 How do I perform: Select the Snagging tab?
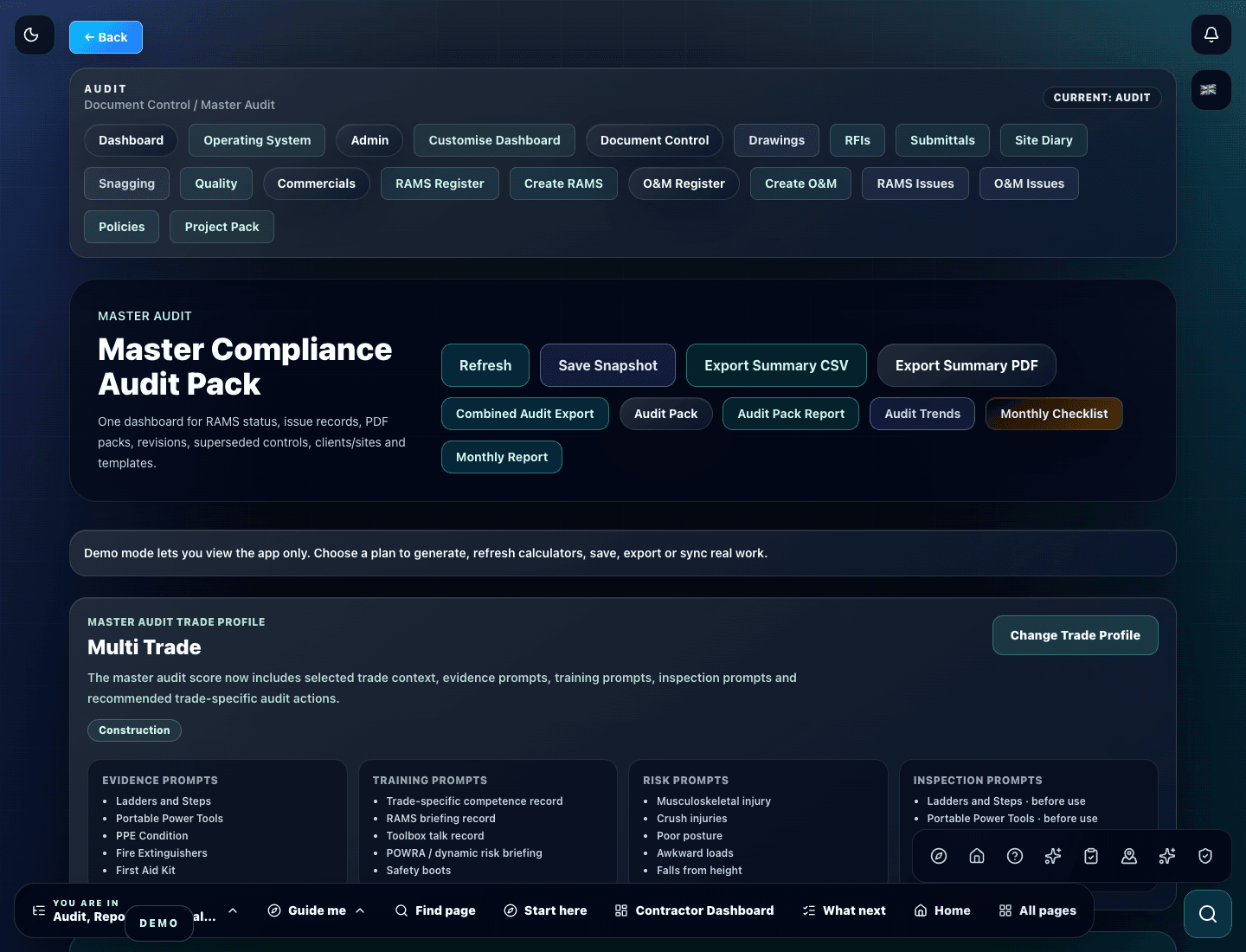[x=126, y=183]
